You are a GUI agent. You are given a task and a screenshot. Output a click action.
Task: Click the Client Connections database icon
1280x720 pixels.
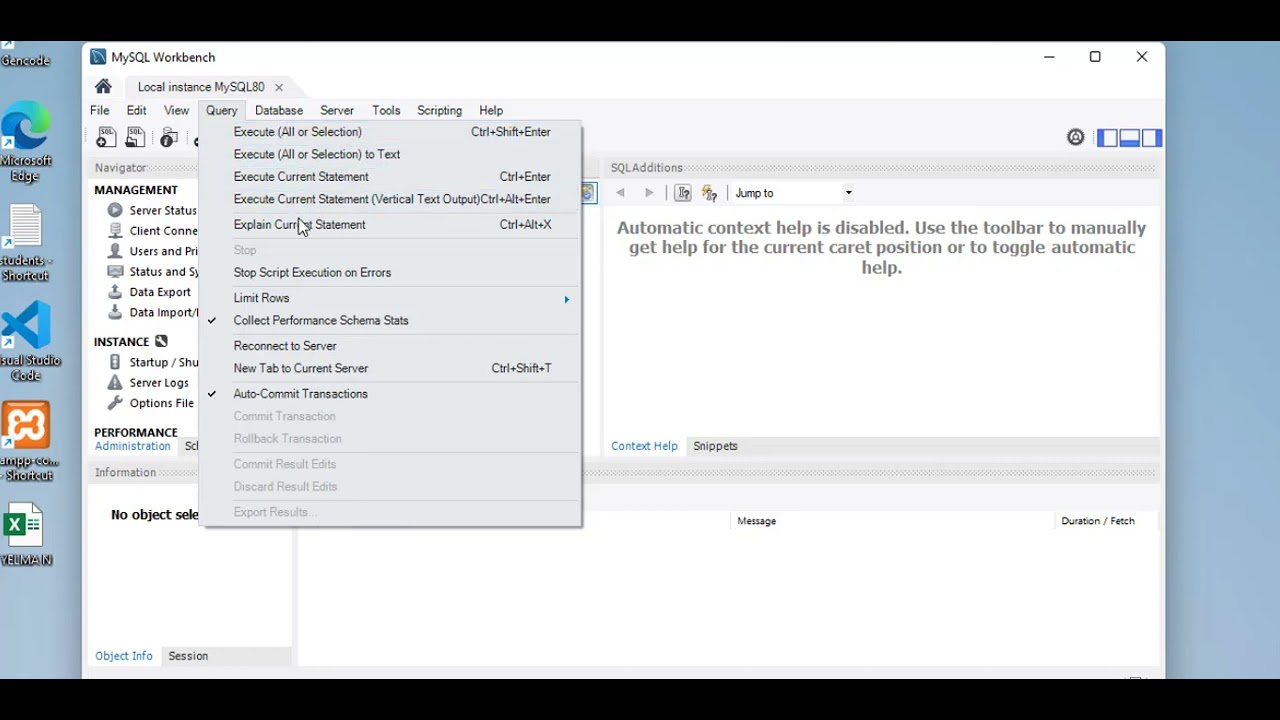115,230
